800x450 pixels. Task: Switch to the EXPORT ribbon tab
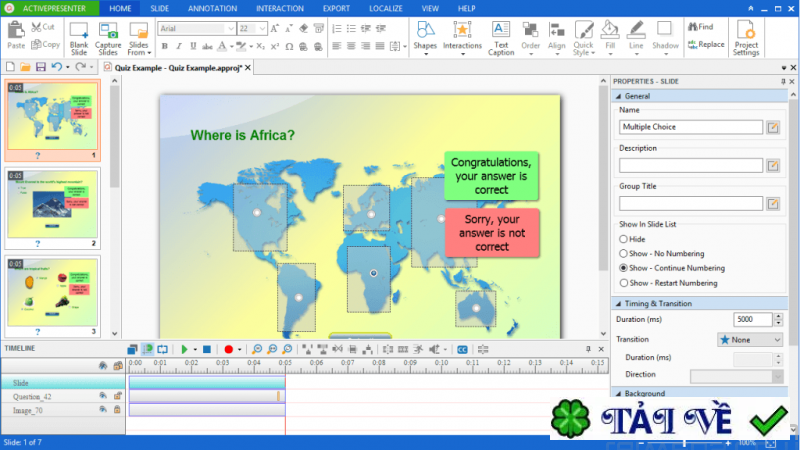[x=337, y=8]
